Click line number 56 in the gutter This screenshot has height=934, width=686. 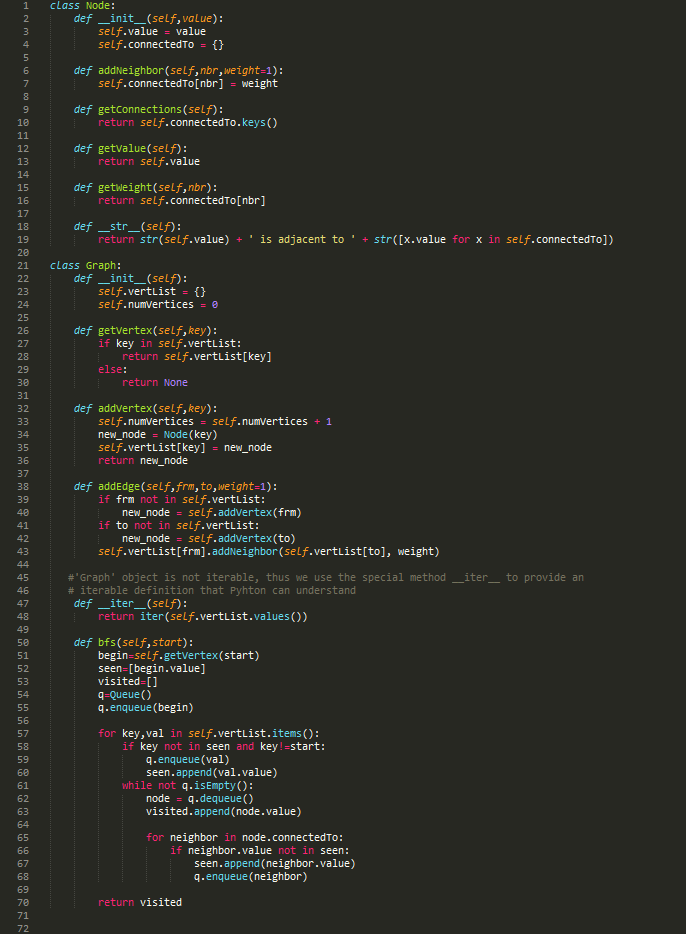[23, 721]
